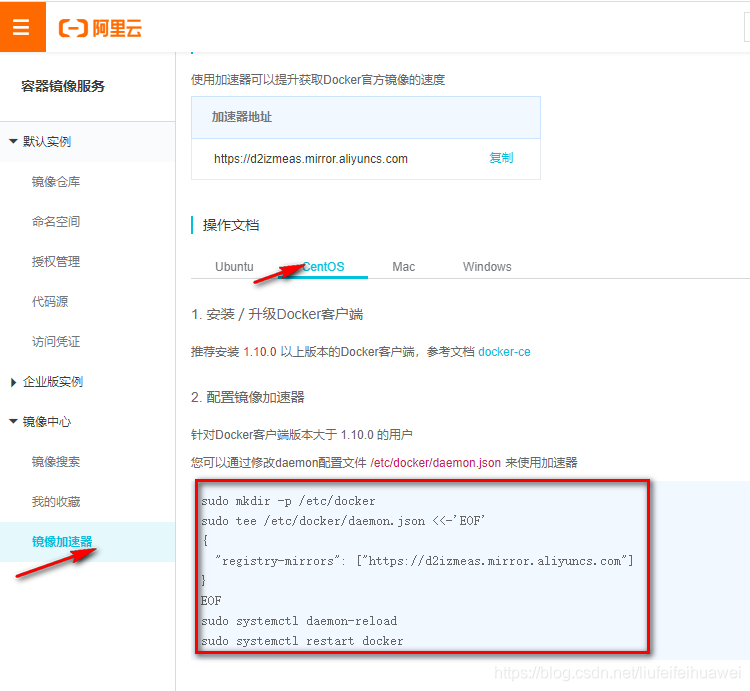Screen dimensions: 750x691
Task: Click the 容器镜像服务 sidebar title
Action: [63, 86]
